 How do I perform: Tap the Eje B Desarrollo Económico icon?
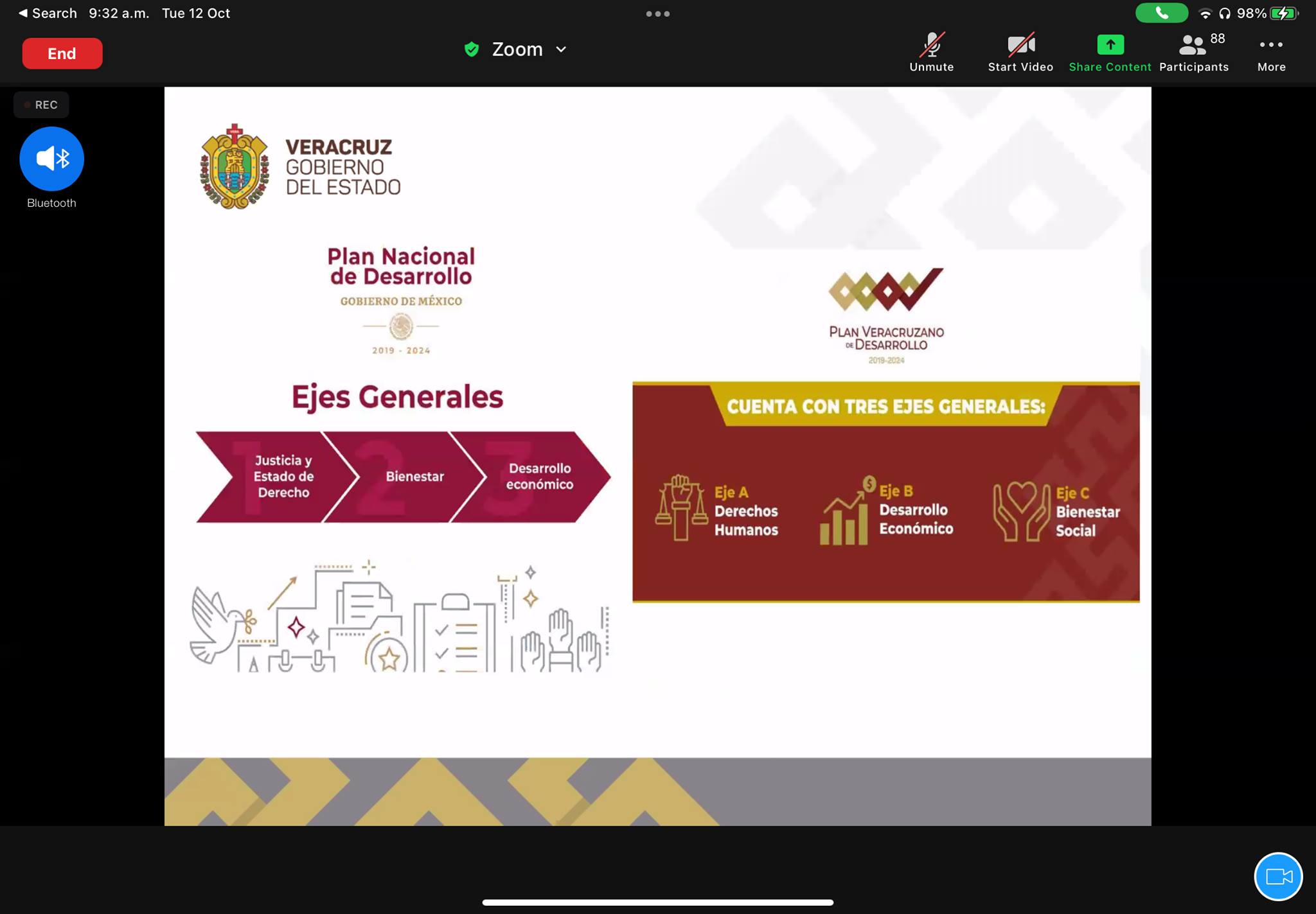pos(846,512)
